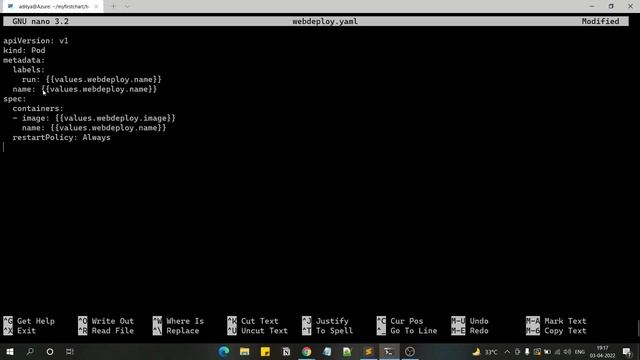Click the '^\ Replace' shortcut hint
640x360 pixels.
coord(176,331)
